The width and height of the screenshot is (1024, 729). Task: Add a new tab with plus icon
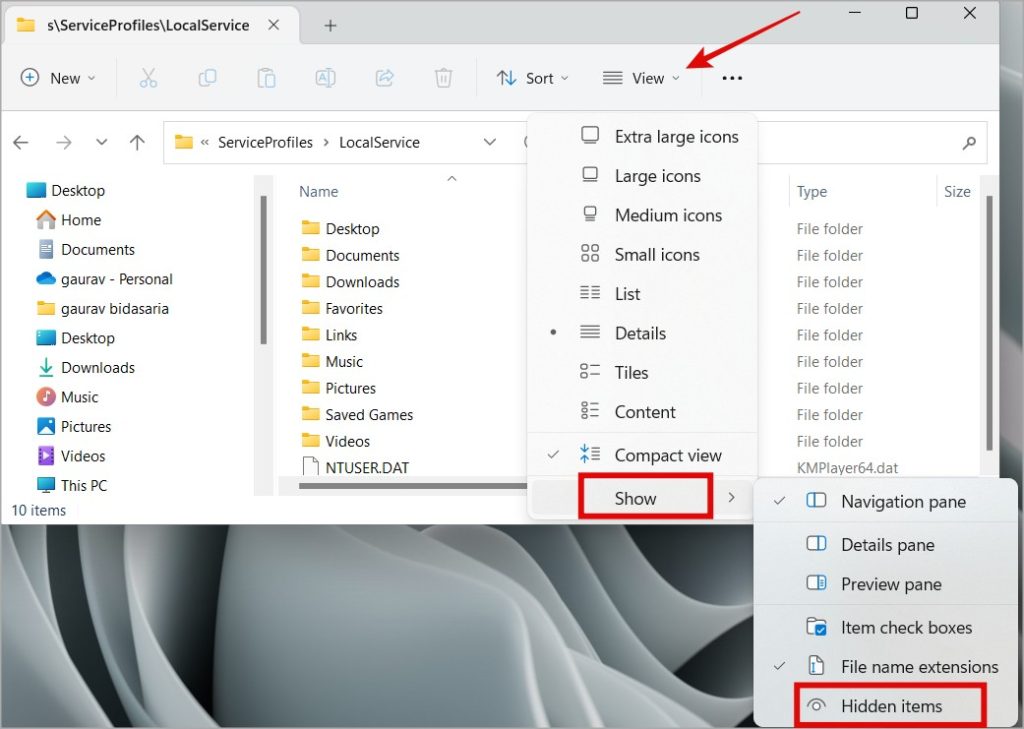330,25
